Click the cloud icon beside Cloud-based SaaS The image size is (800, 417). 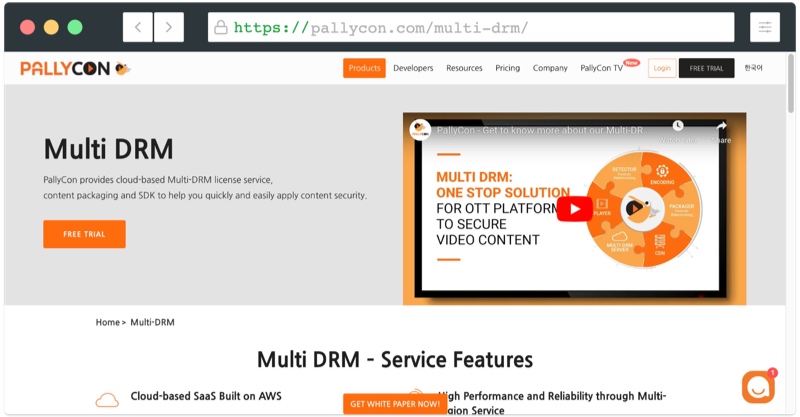tap(107, 400)
